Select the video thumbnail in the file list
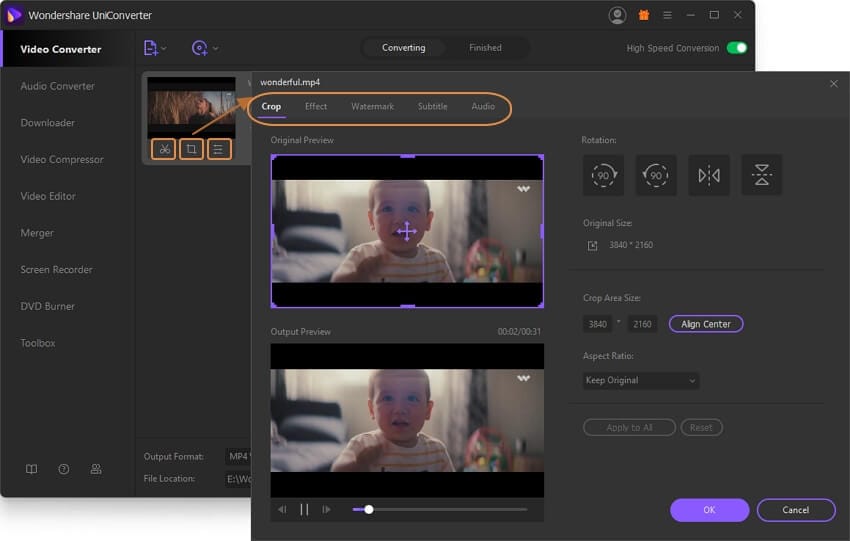This screenshot has width=850, height=541. [x=191, y=107]
